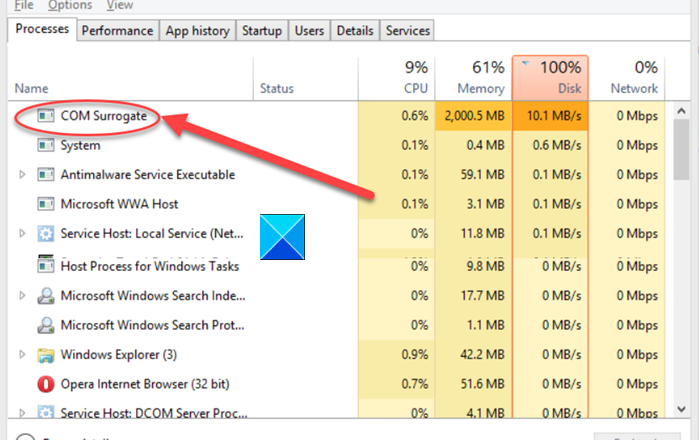The height and width of the screenshot is (440, 699).
Task: Switch to the Details tab
Action: click(x=355, y=31)
